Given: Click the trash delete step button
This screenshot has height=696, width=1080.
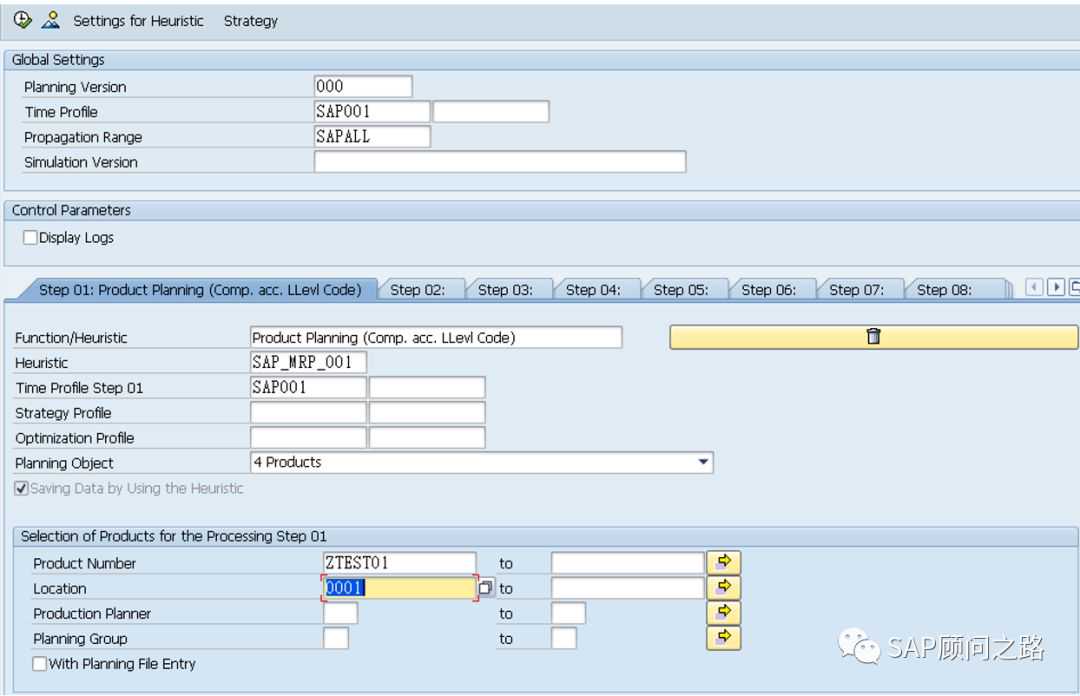Looking at the screenshot, I should click(x=873, y=338).
